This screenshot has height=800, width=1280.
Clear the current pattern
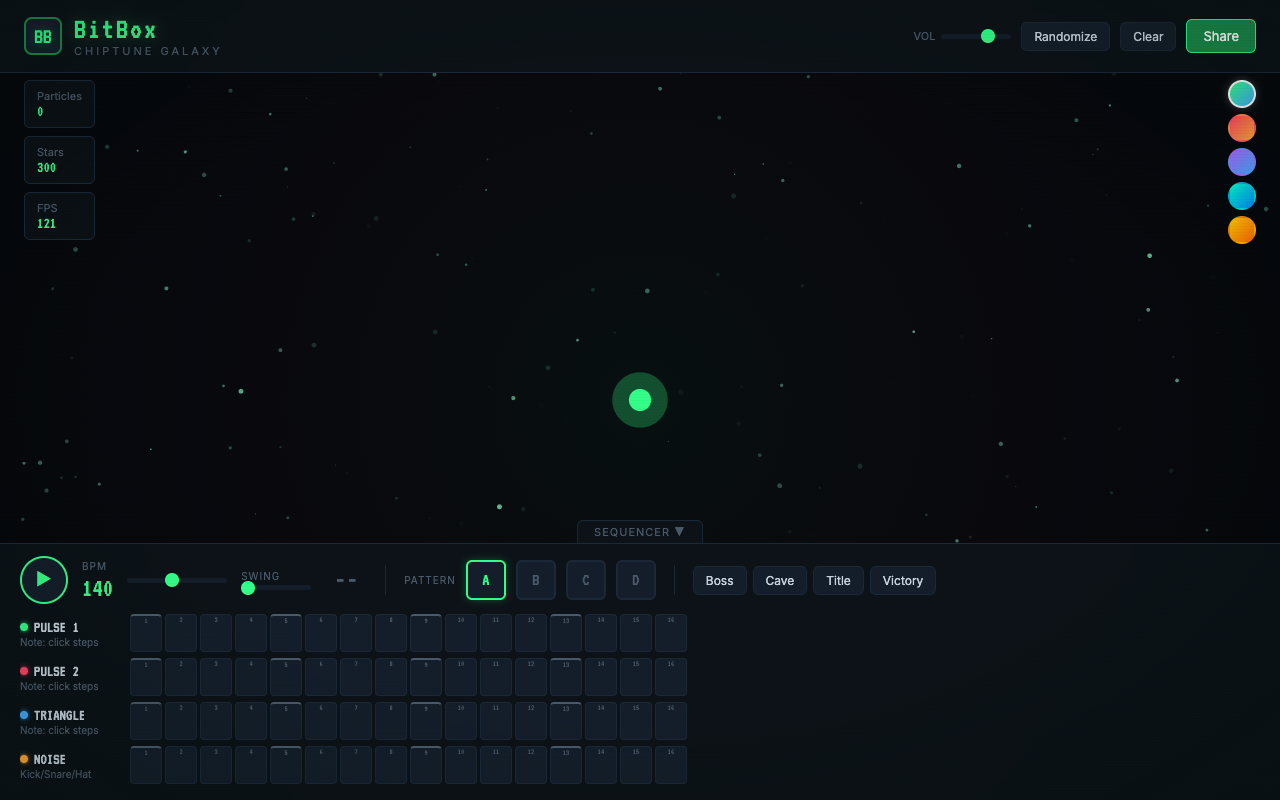[x=1148, y=36]
